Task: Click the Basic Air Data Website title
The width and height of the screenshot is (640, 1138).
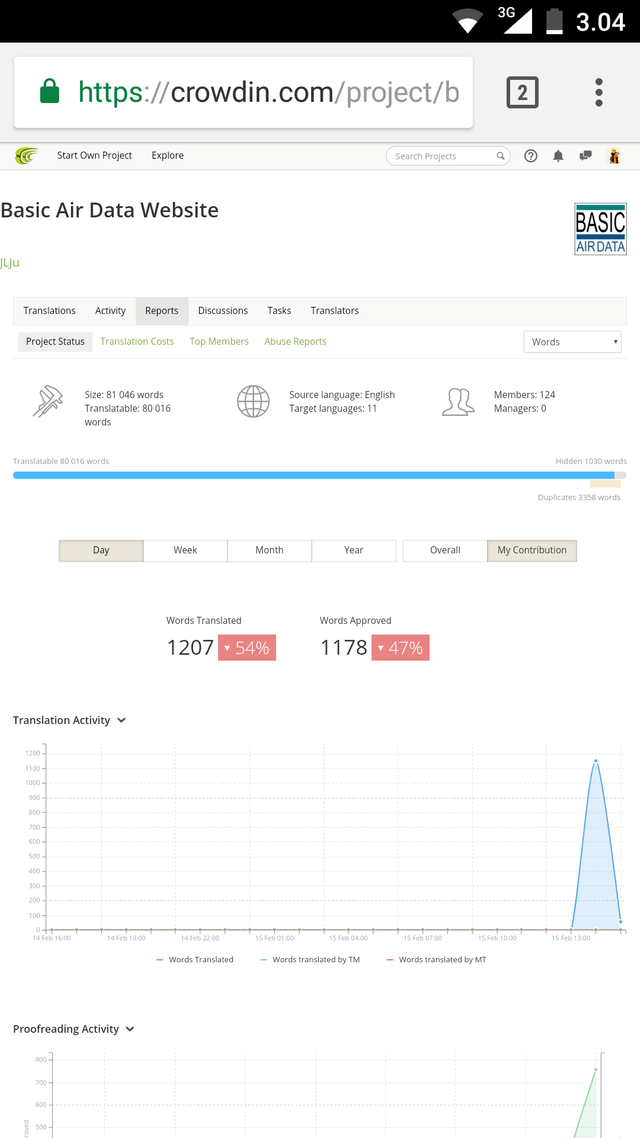Action: pyautogui.click(x=110, y=210)
